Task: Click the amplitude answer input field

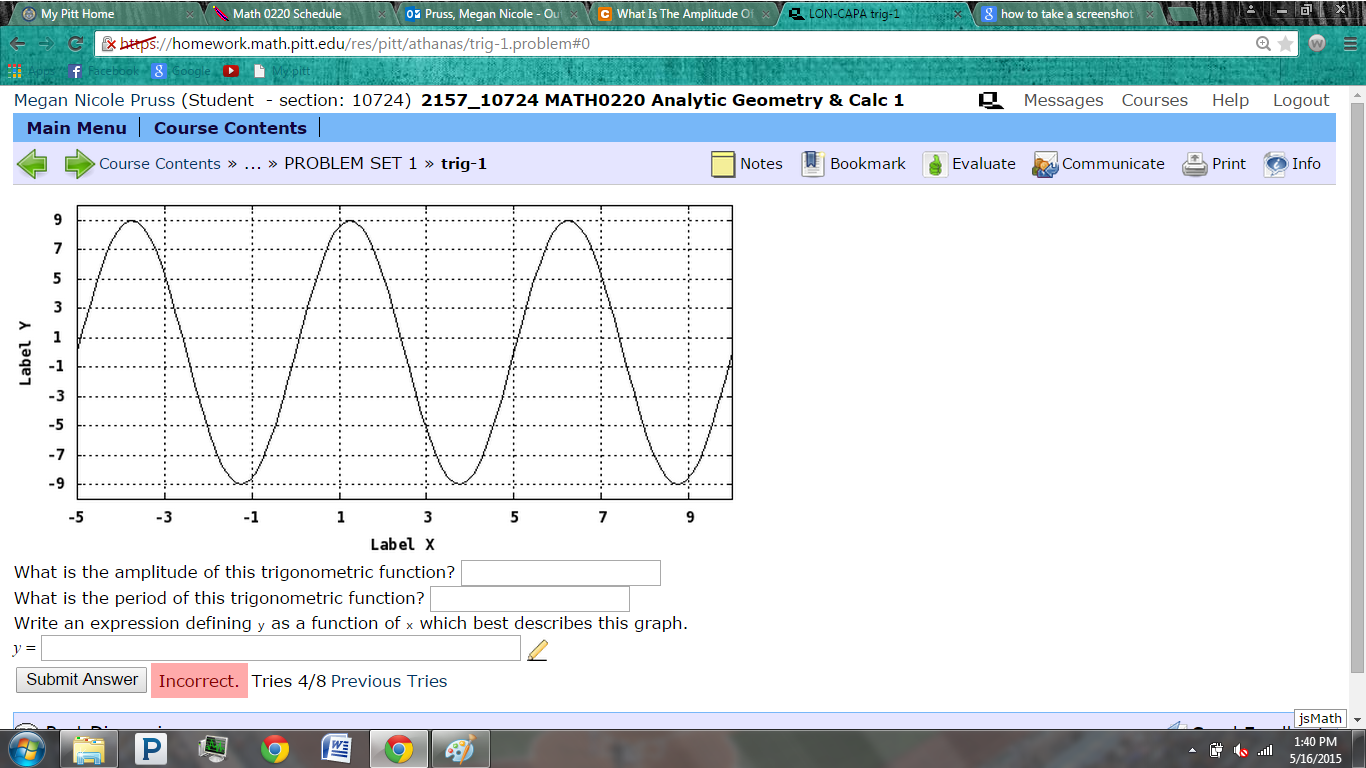Action: pyautogui.click(x=560, y=572)
